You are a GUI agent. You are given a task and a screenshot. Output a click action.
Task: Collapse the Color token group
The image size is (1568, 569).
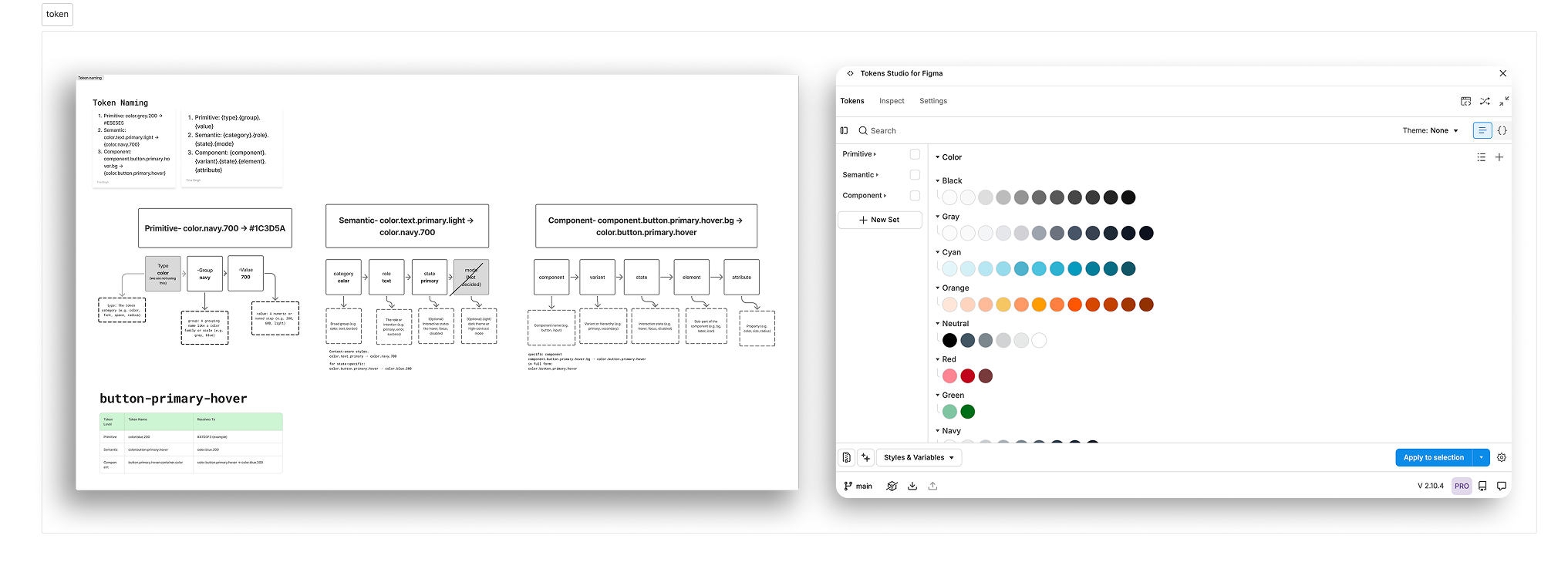tap(938, 157)
